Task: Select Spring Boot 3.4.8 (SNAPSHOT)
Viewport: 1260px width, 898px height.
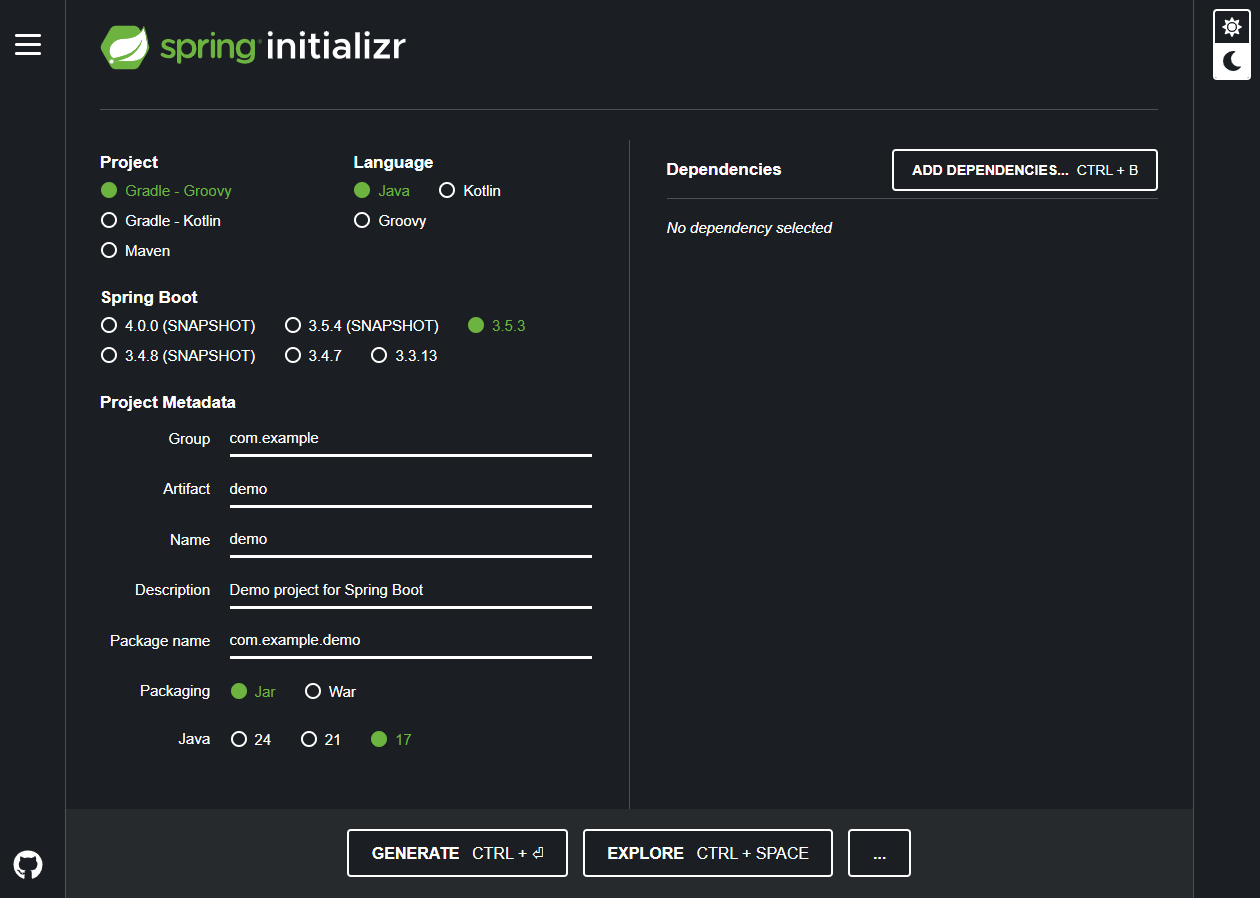Action: tap(178, 355)
